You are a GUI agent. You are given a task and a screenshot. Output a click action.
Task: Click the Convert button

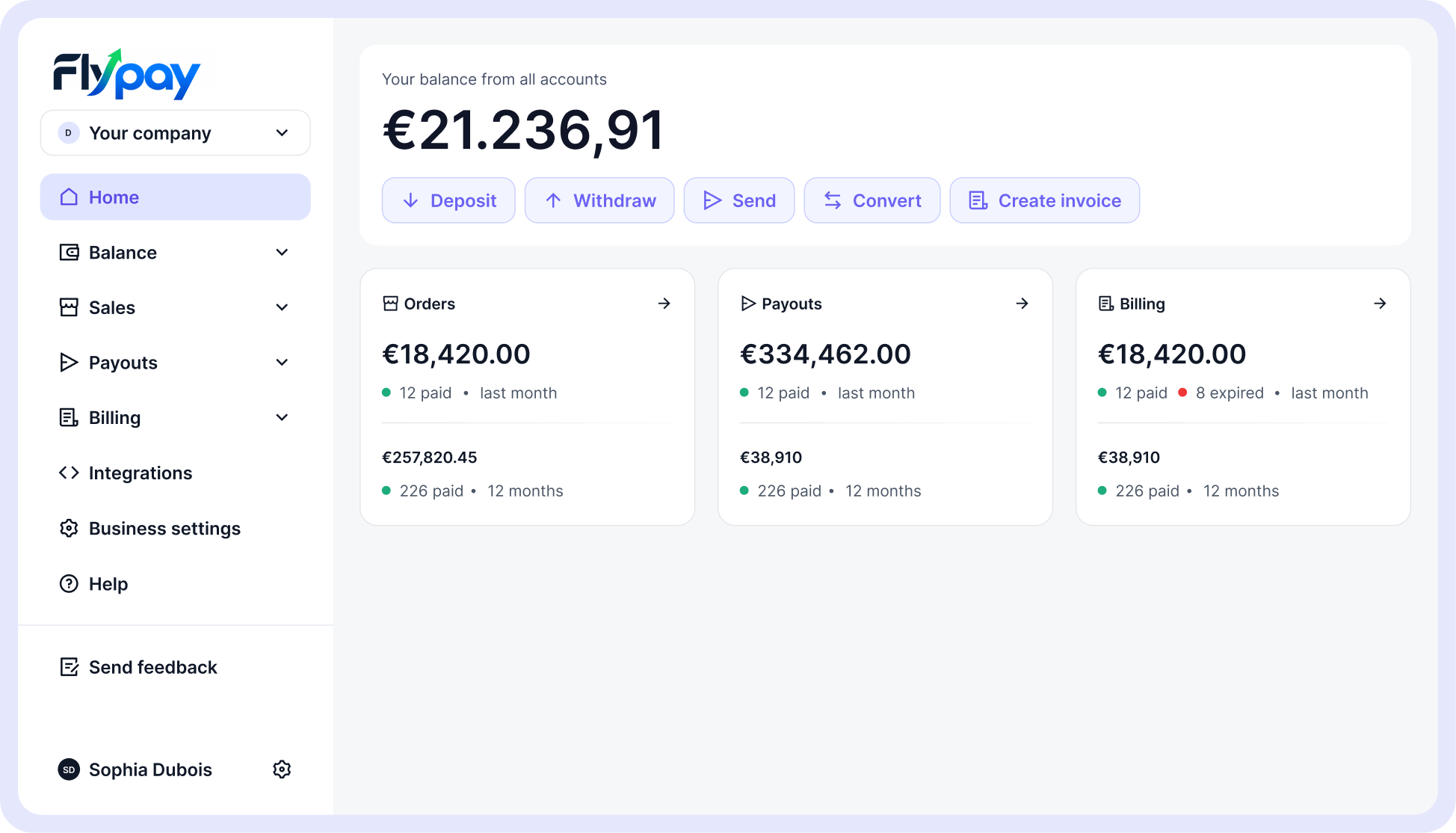[x=872, y=200]
